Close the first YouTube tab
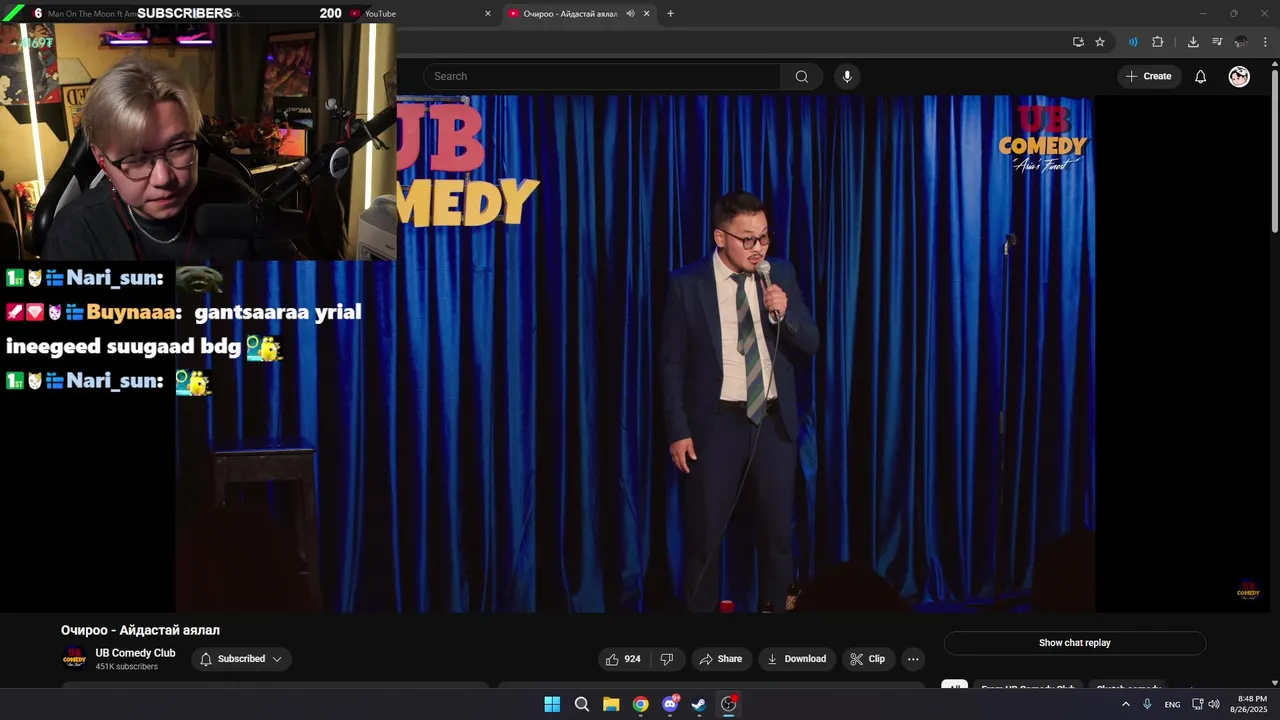Screen dimensions: 1280x720 click(488, 14)
